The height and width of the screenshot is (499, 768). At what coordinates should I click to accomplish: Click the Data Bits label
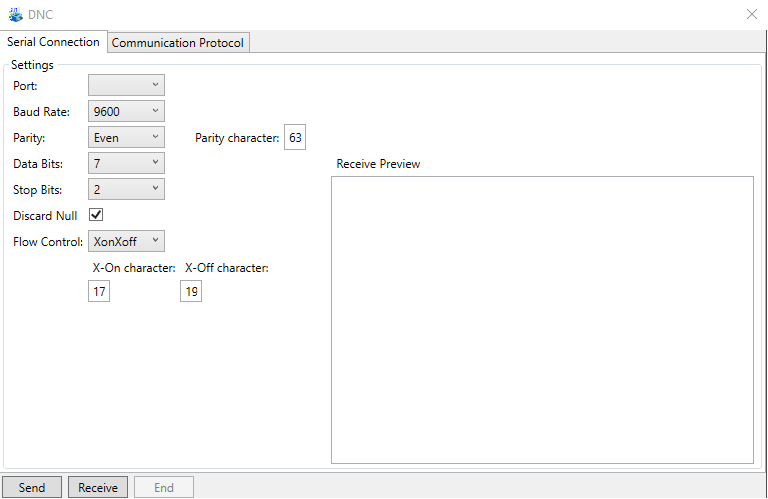38,164
